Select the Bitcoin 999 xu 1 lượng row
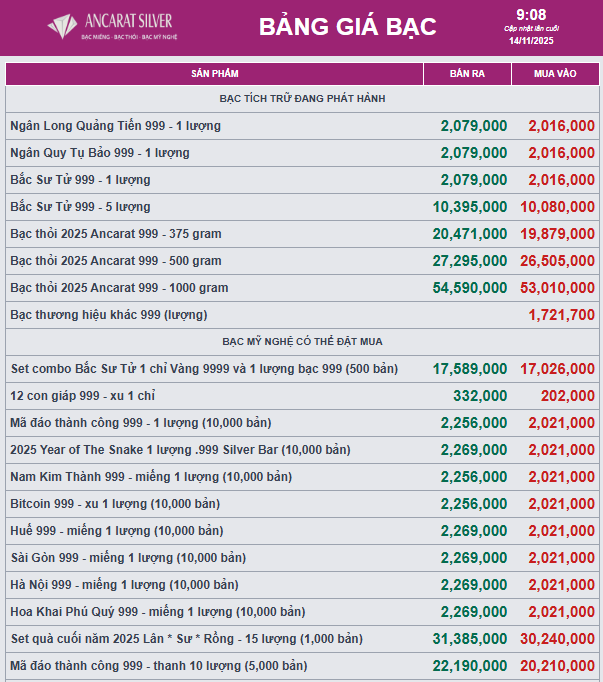The height and width of the screenshot is (682, 603). pyautogui.click(x=115, y=503)
